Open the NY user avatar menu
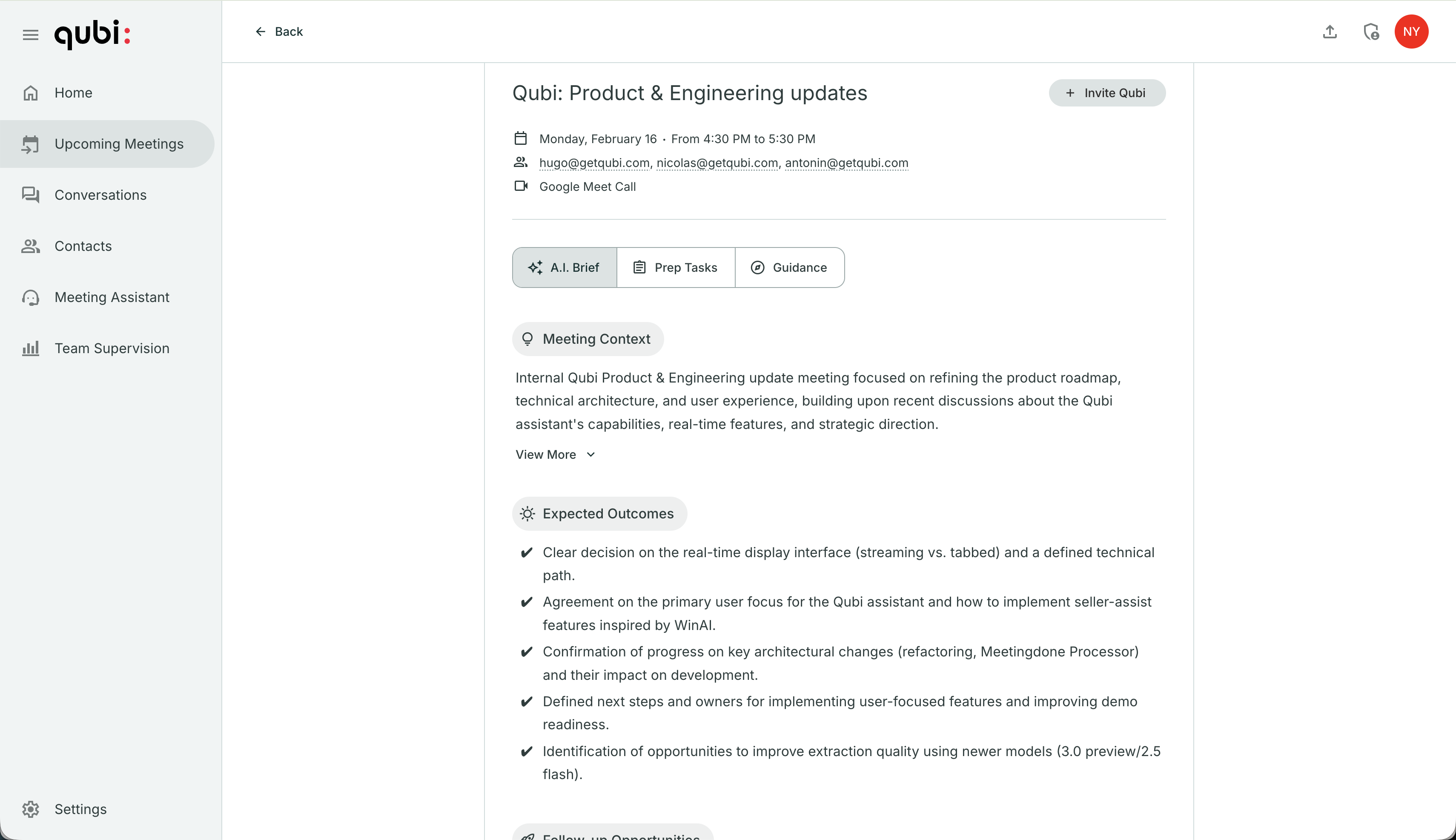1456x840 pixels. 1411,32
